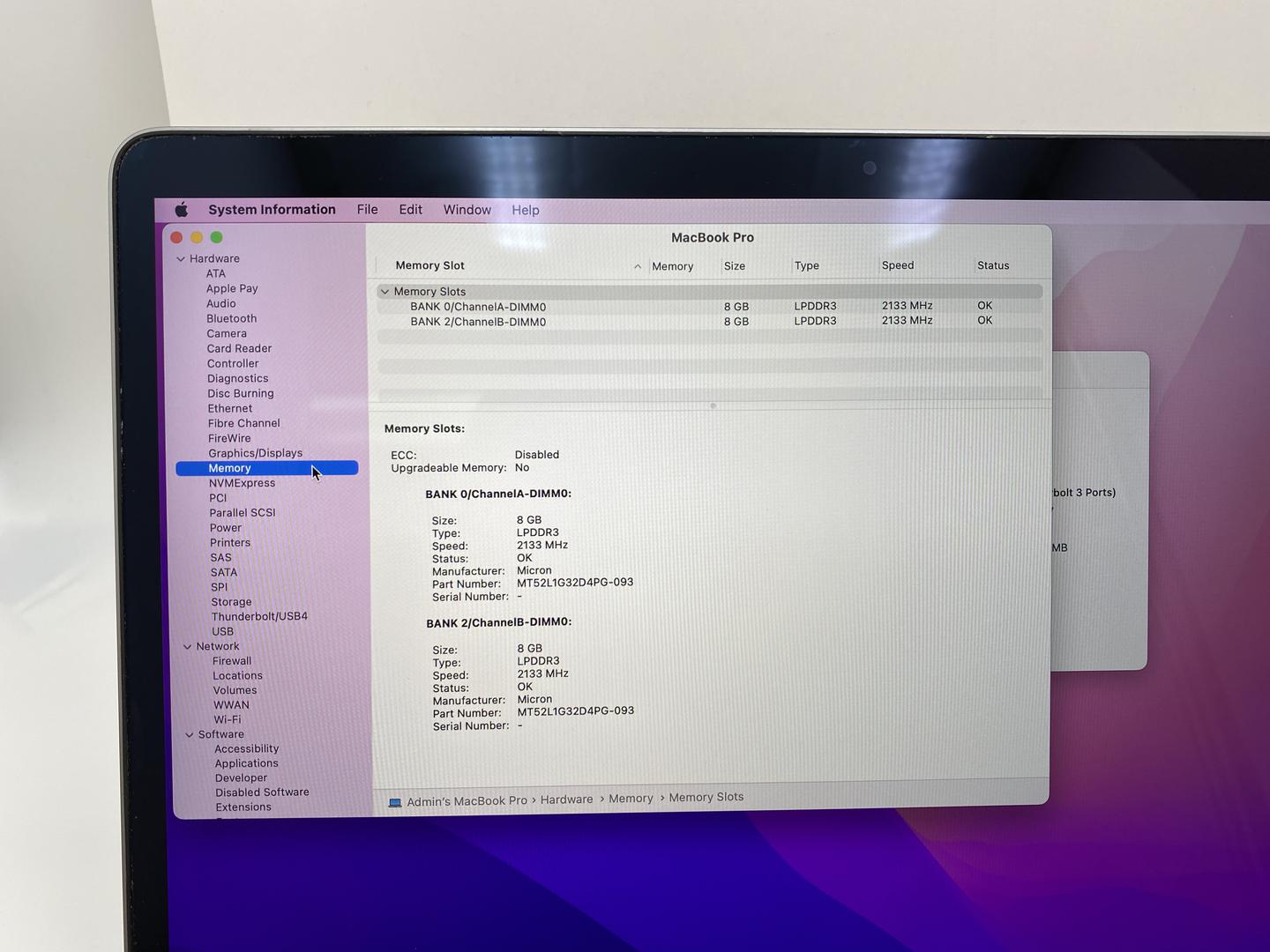Select Power in sidebar
Viewport: 1270px width, 952px height.
226,529
